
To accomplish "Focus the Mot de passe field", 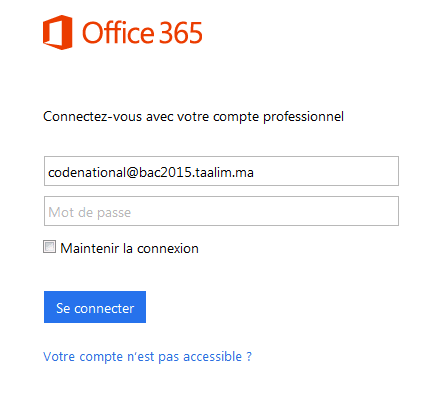I will tap(221, 211).
